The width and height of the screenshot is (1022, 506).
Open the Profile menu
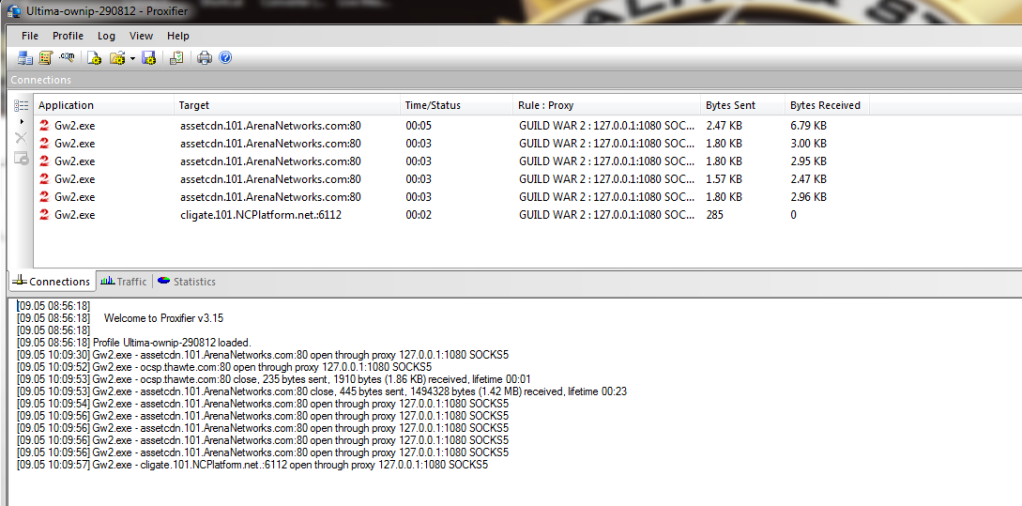(68, 36)
